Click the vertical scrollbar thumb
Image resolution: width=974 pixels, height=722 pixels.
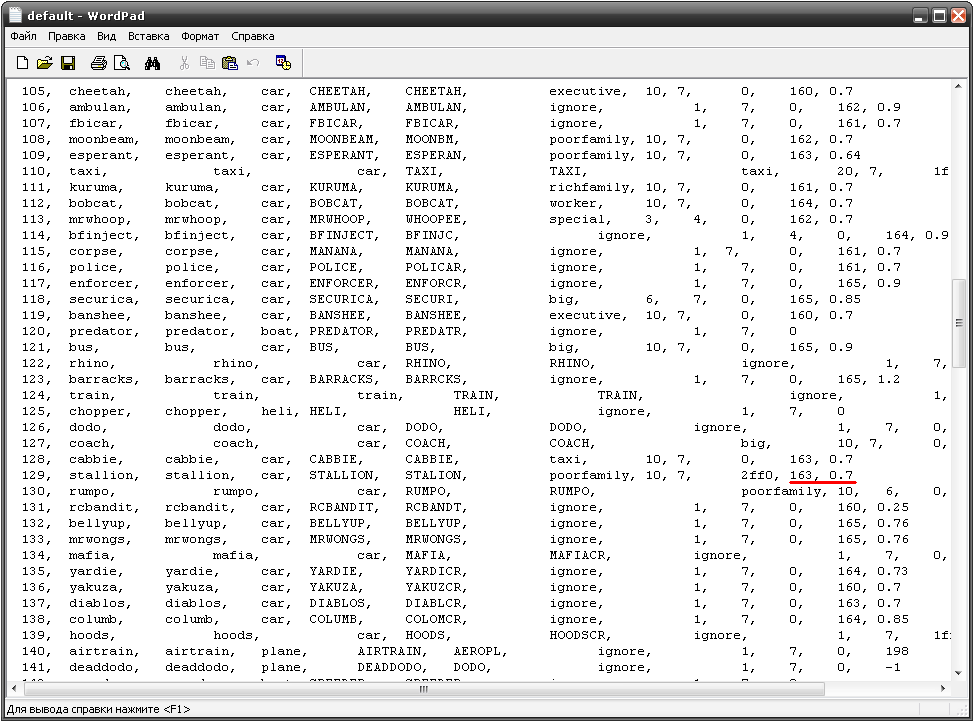(958, 322)
